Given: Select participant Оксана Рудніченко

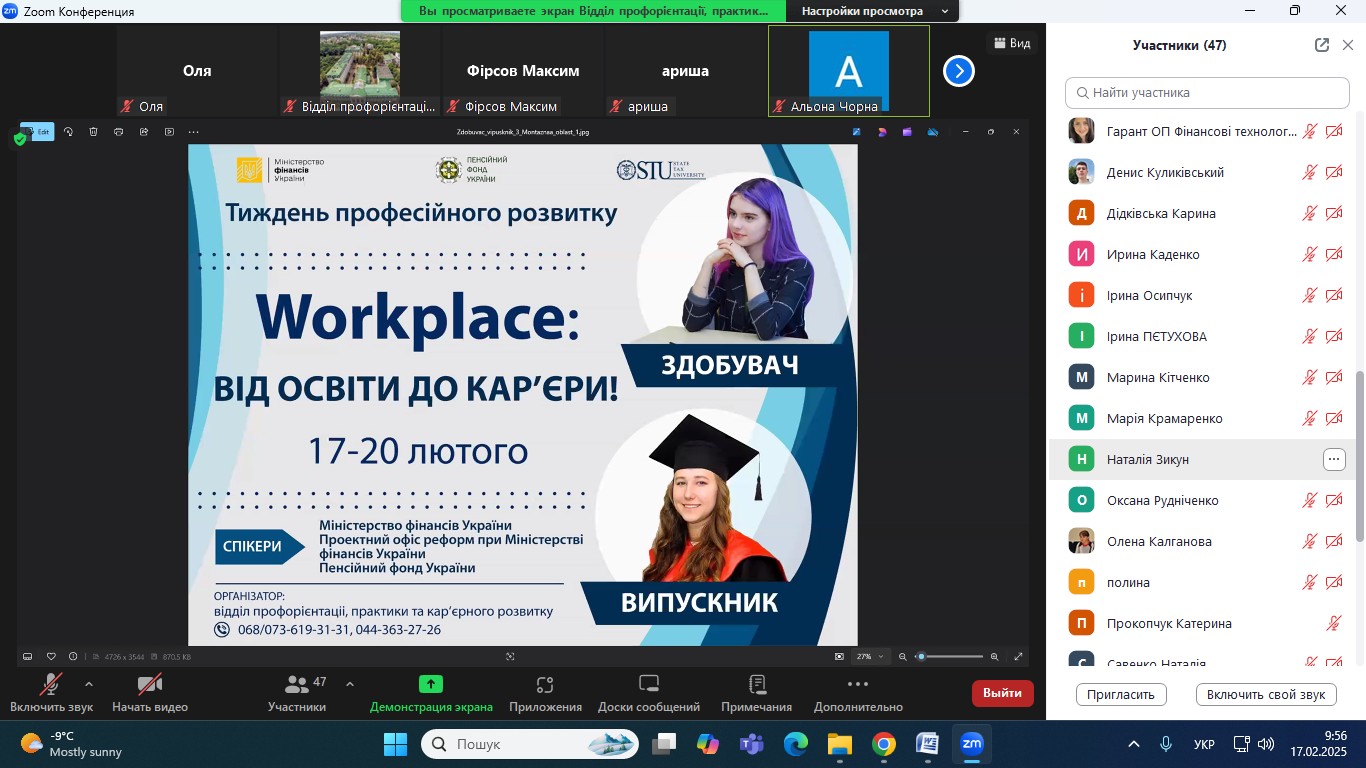Looking at the screenshot, I should [1201, 501].
